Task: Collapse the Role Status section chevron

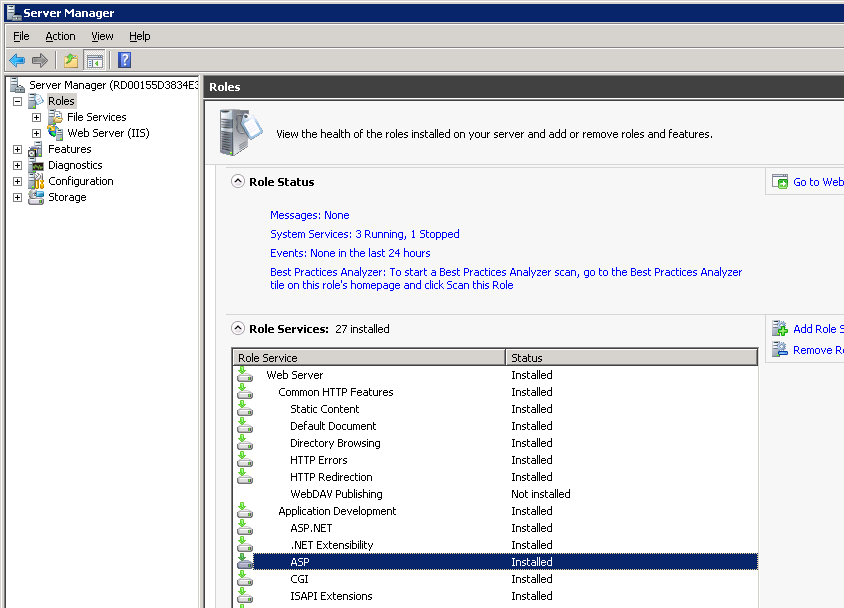Action: pos(238,182)
